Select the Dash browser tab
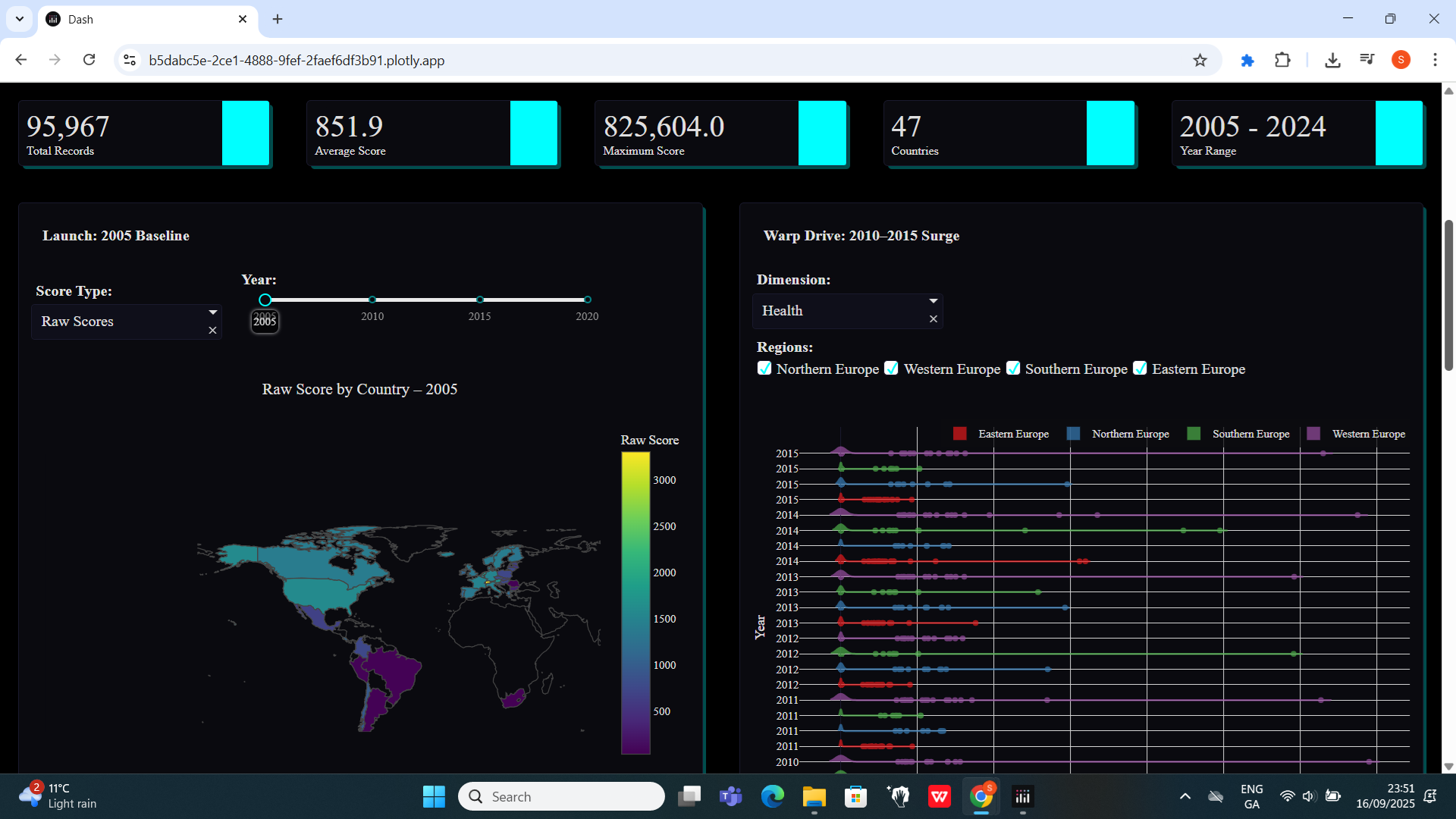 coord(144,20)
